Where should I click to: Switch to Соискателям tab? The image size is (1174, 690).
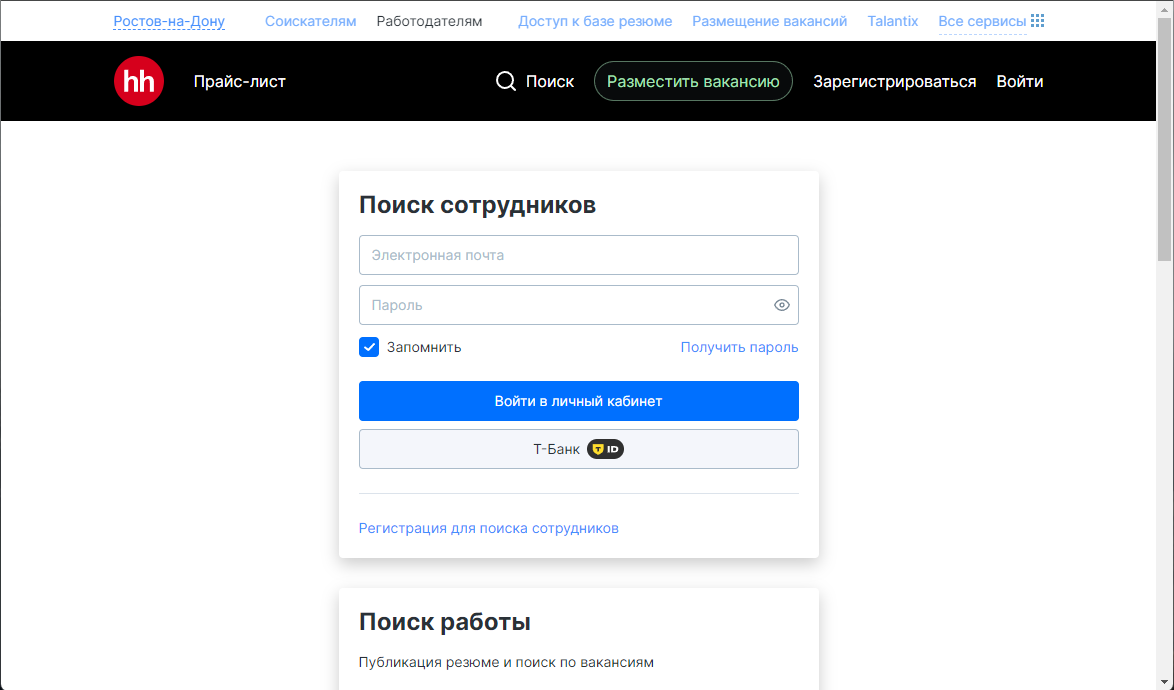coord(311,22)
